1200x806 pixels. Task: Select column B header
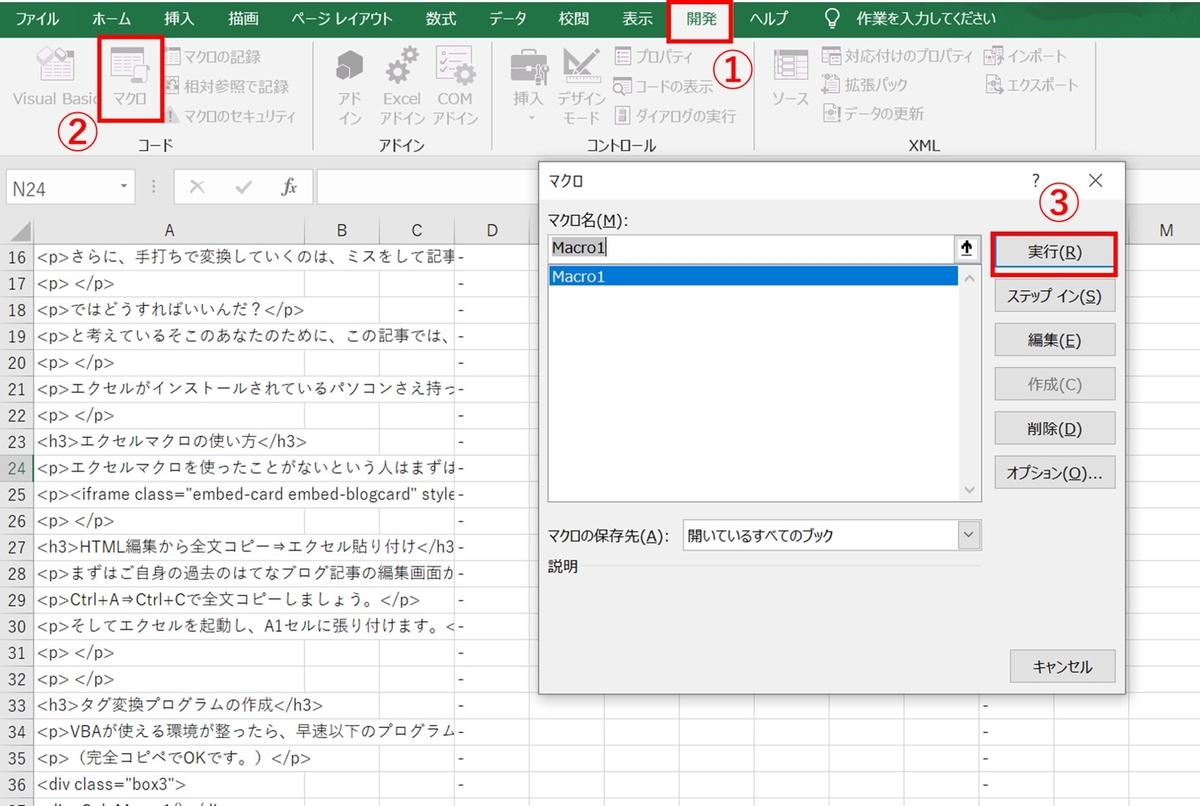click(342, 230)
